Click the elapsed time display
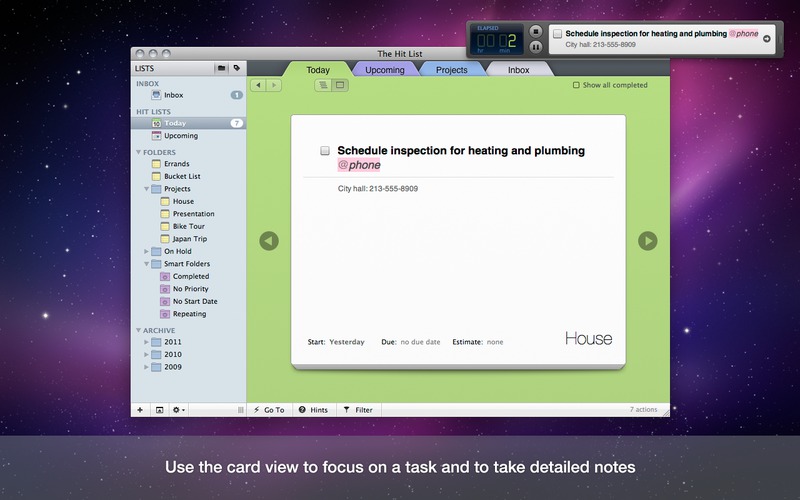 pyautogui.click(x=497, y=39)
